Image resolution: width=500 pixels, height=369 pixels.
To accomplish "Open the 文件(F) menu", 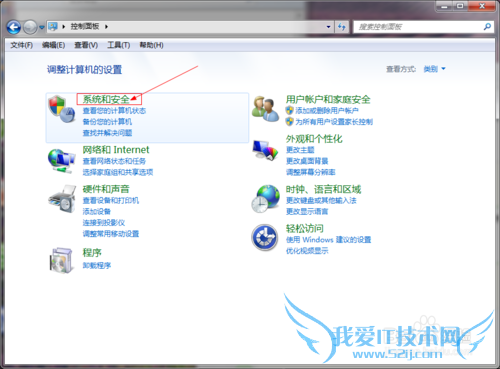I will (21, 45).
